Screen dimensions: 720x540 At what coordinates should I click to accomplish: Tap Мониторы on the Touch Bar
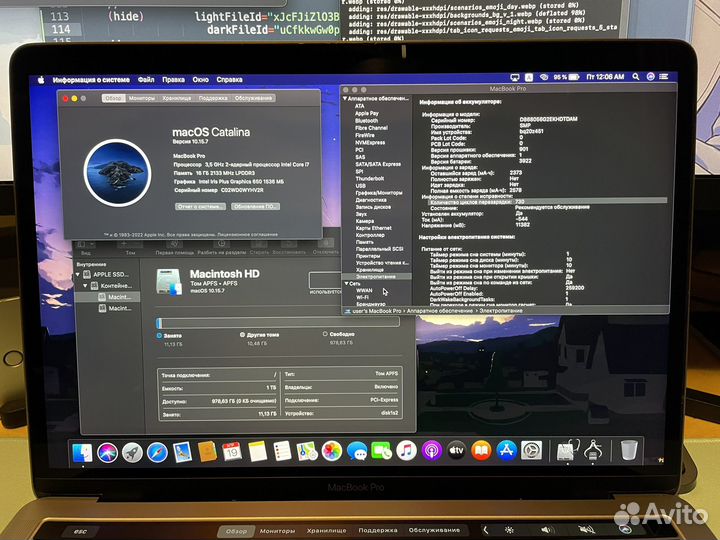tap(277, 531)
